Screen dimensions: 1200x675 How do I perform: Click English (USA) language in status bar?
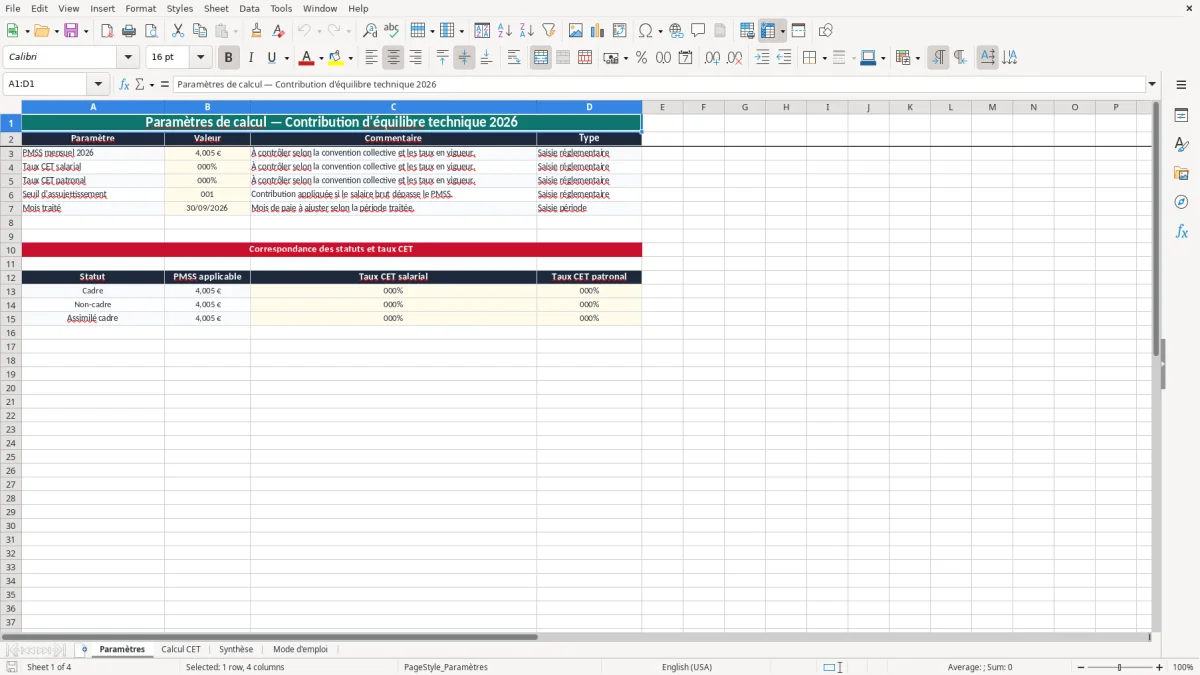click(687, 667)
